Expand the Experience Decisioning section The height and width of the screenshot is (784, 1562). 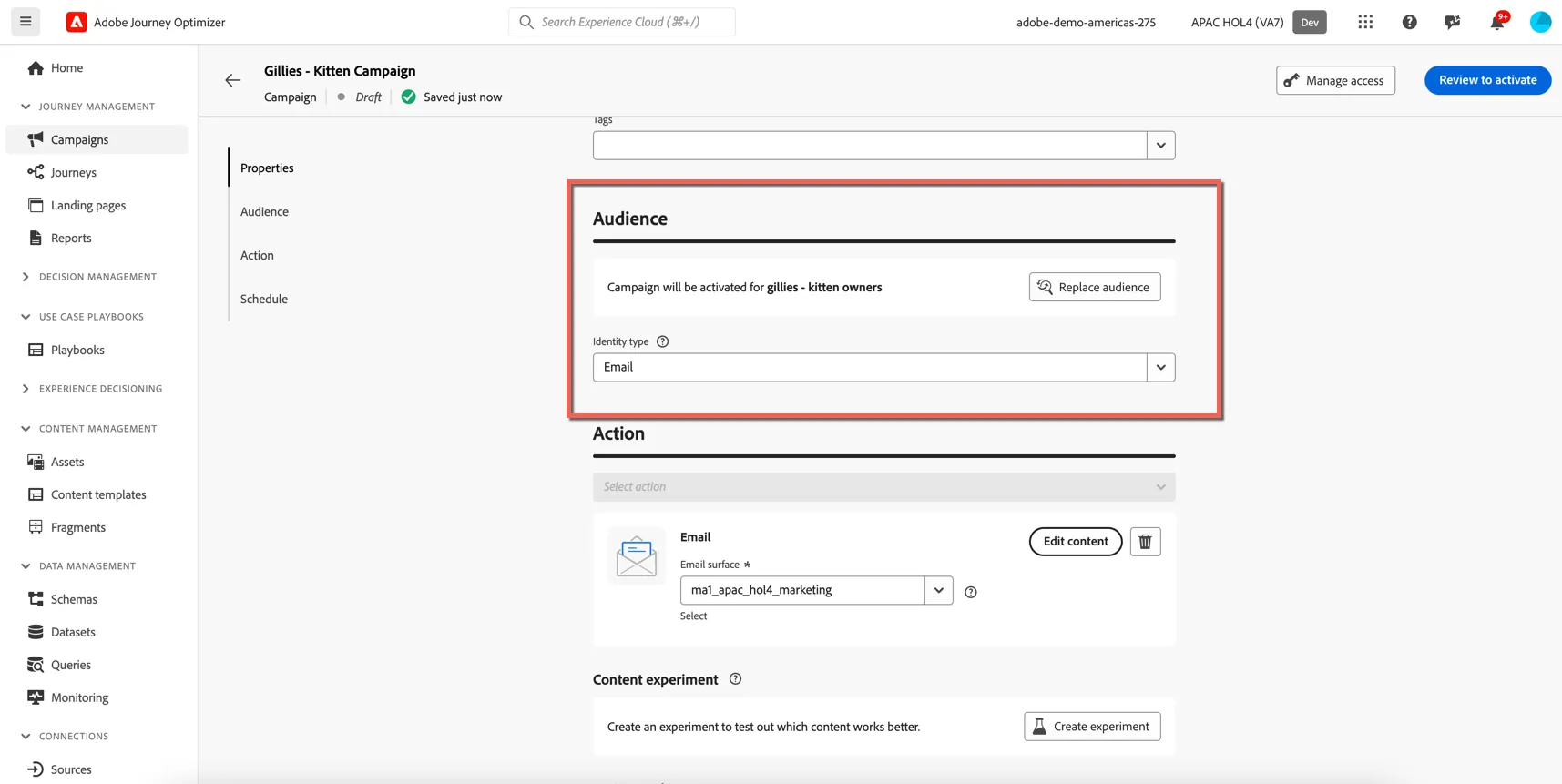26,389
